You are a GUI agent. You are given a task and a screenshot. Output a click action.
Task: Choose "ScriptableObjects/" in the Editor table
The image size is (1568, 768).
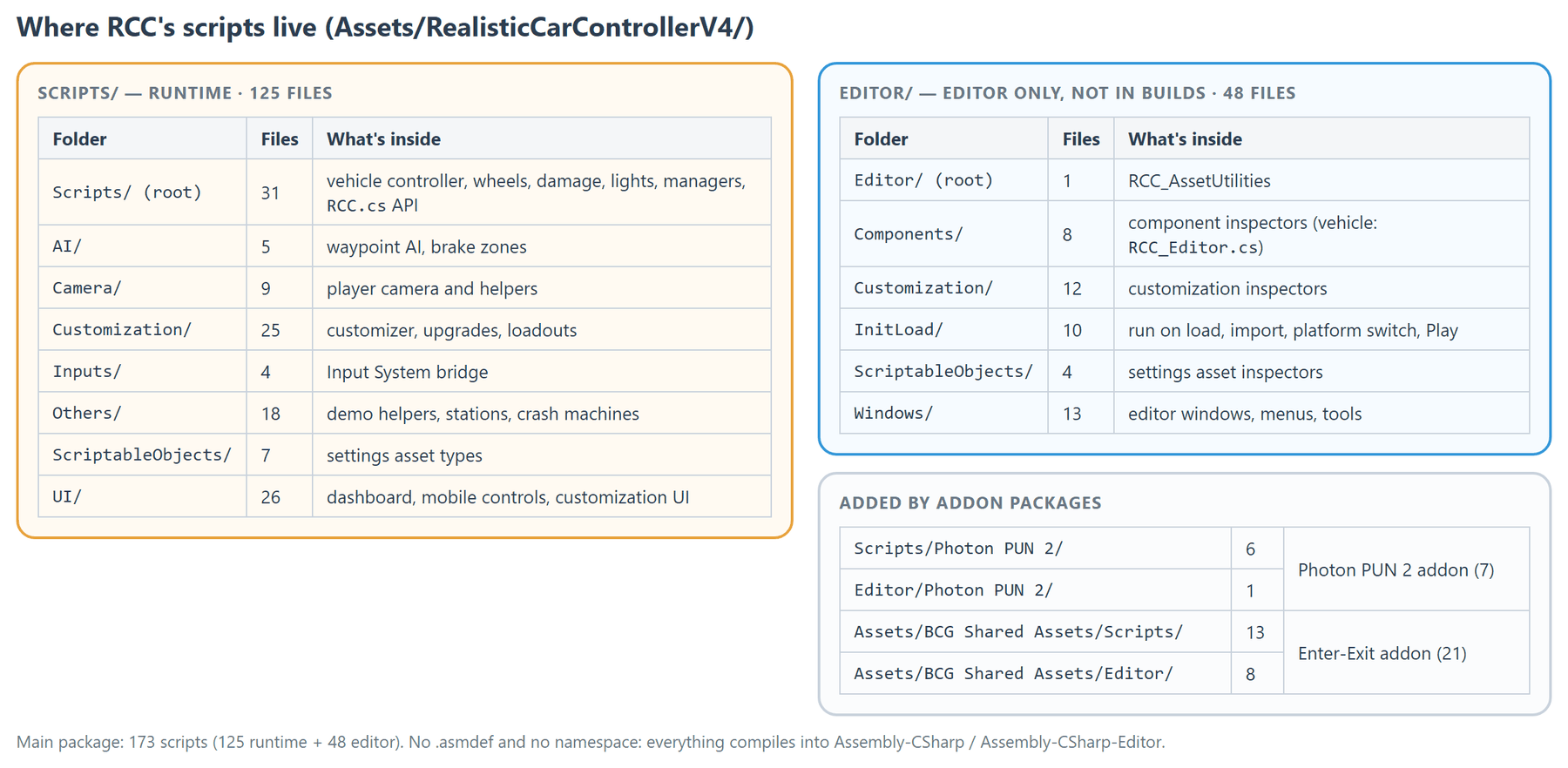coord(944,372)
